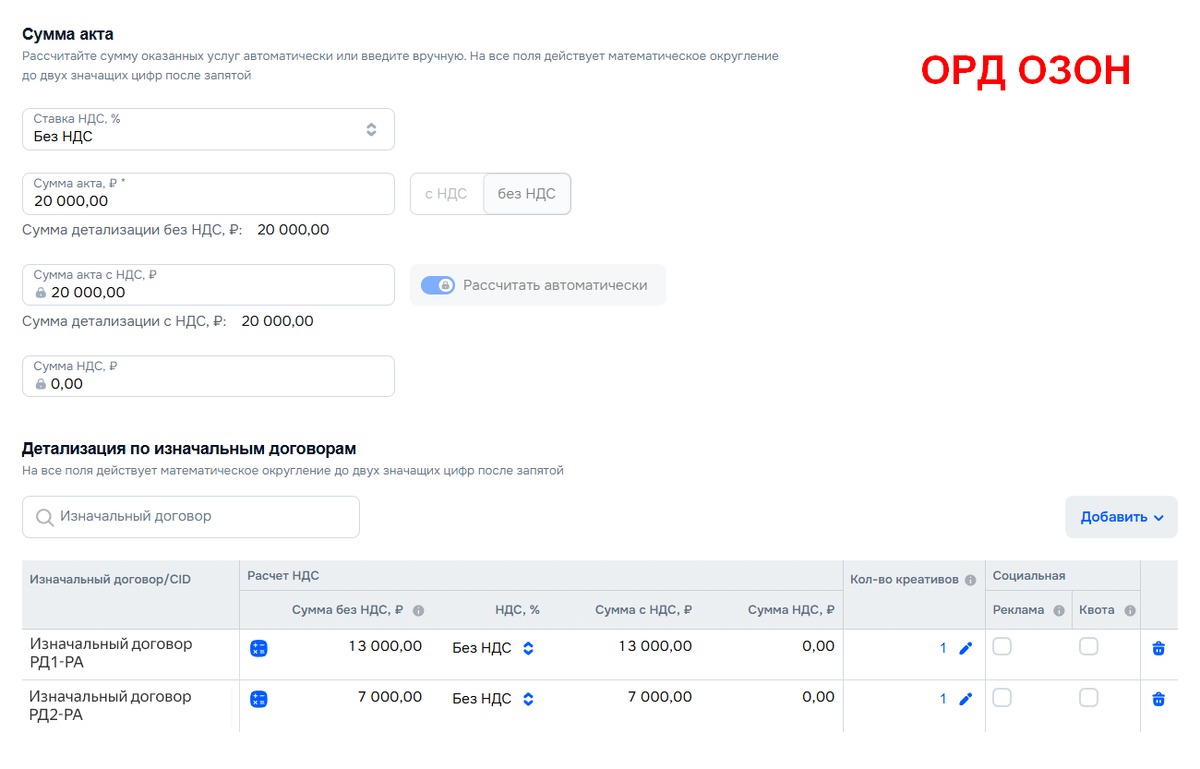Screen dimensions: 1200x769
Task: Check Квота checkbox for РД1-РА
Action: pyautogui.click(x=1089, y=647)
